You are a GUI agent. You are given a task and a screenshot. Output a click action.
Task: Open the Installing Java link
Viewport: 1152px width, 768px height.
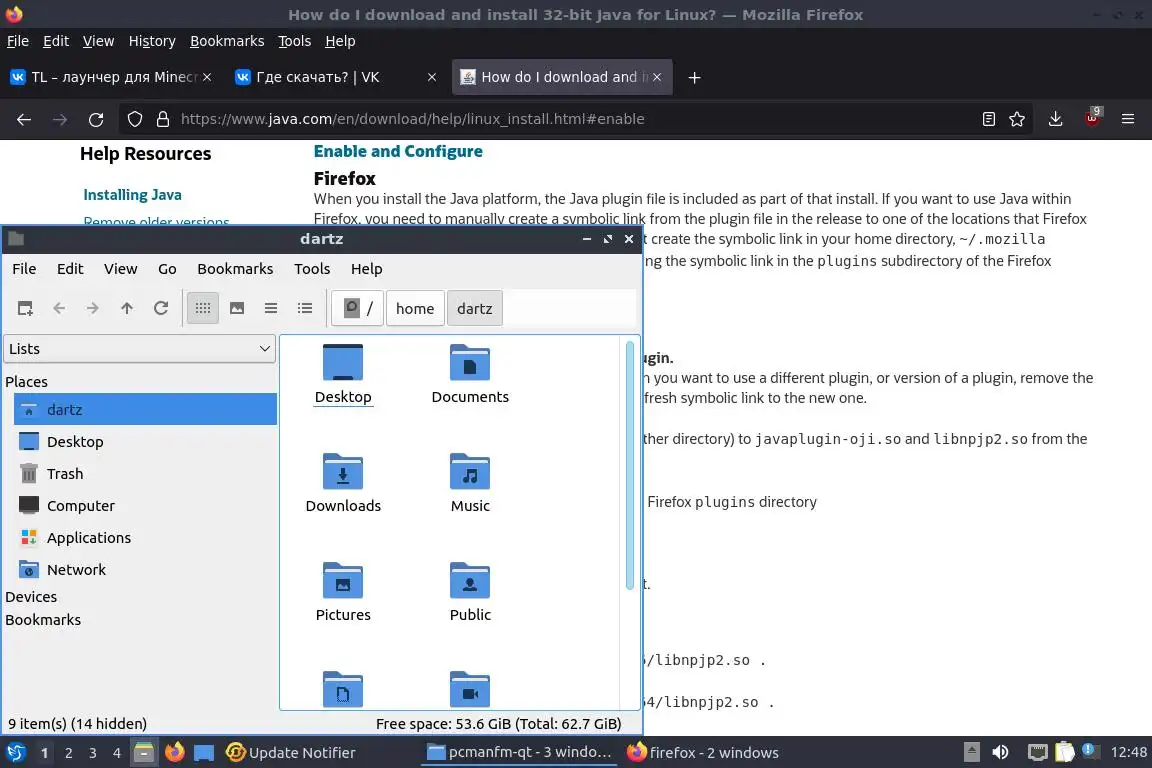[x=132, y=195]
